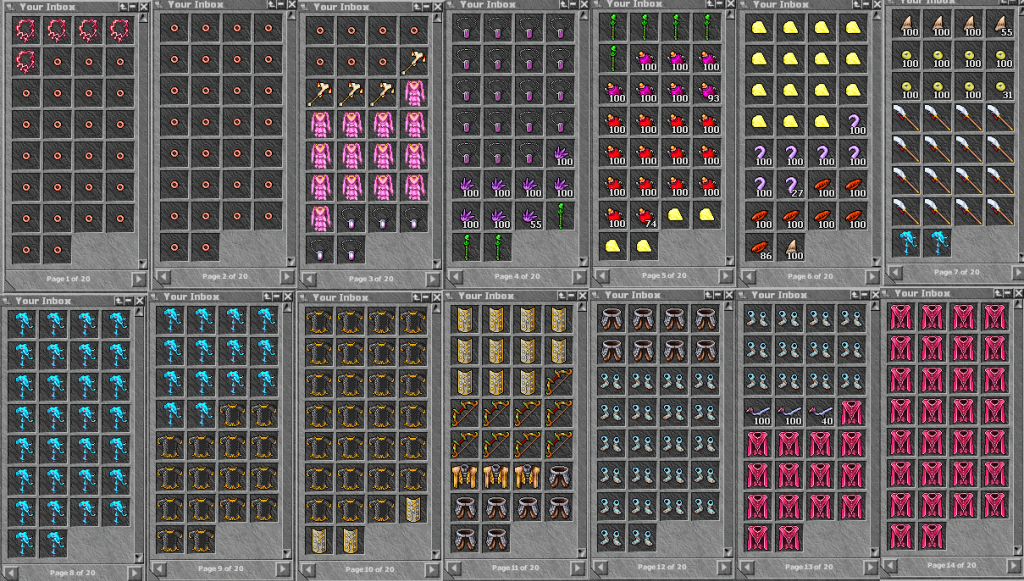1024x581 pixels.
Task: Go to next page from Page 13 inbox
Action: [871, 568]
